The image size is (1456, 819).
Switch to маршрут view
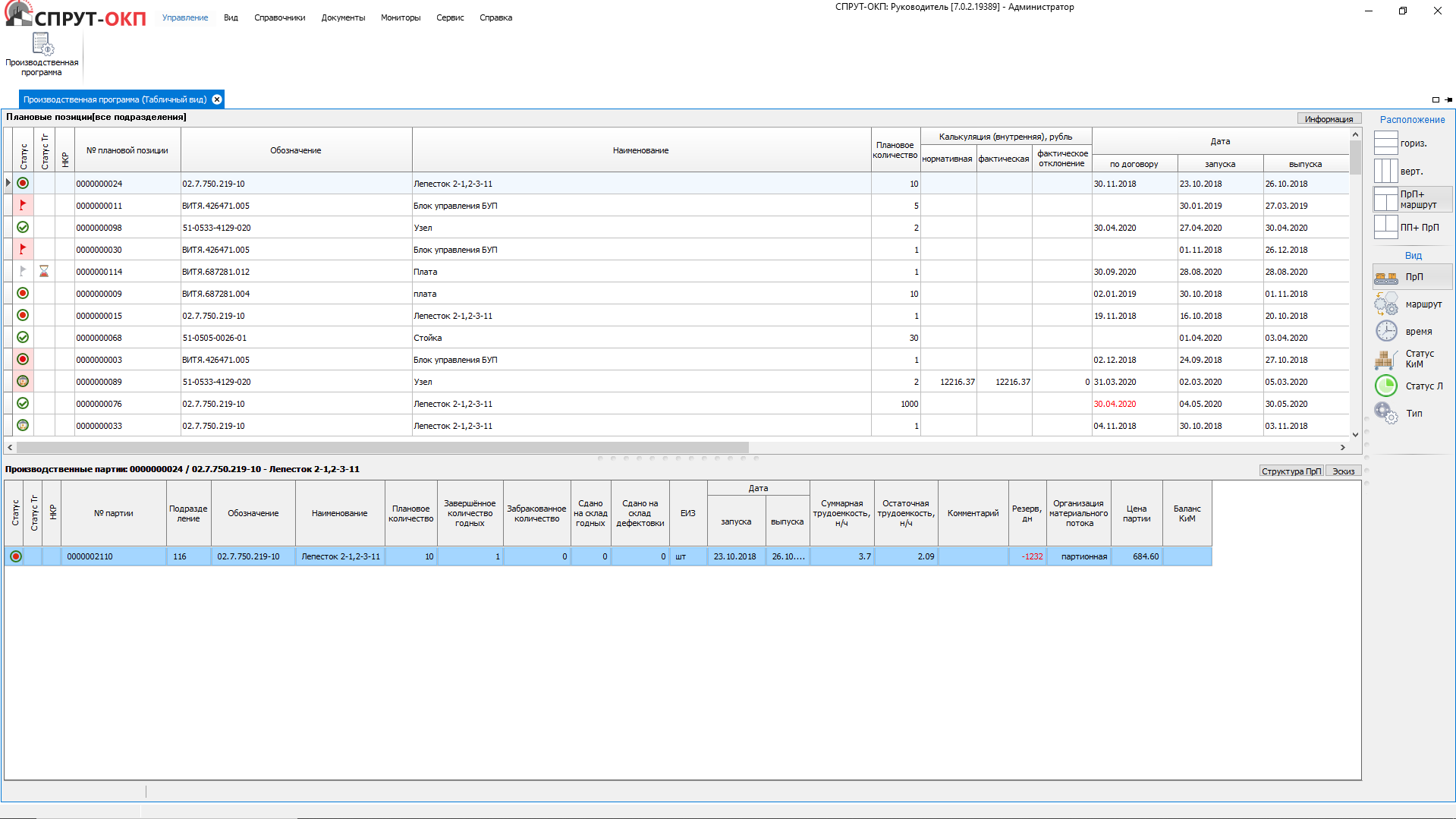pos(1386,304)
